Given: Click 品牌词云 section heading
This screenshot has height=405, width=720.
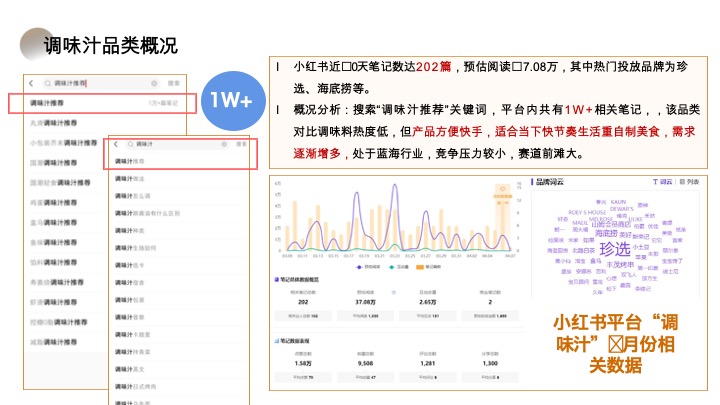Looking at the screenshot, I should coord(549,182).
